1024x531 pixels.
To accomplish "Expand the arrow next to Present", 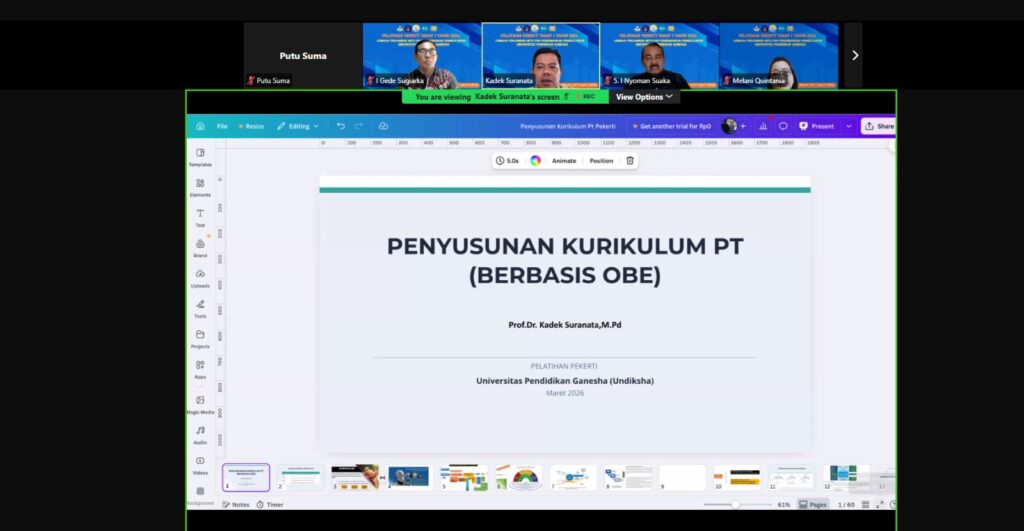I will (849, 126).
